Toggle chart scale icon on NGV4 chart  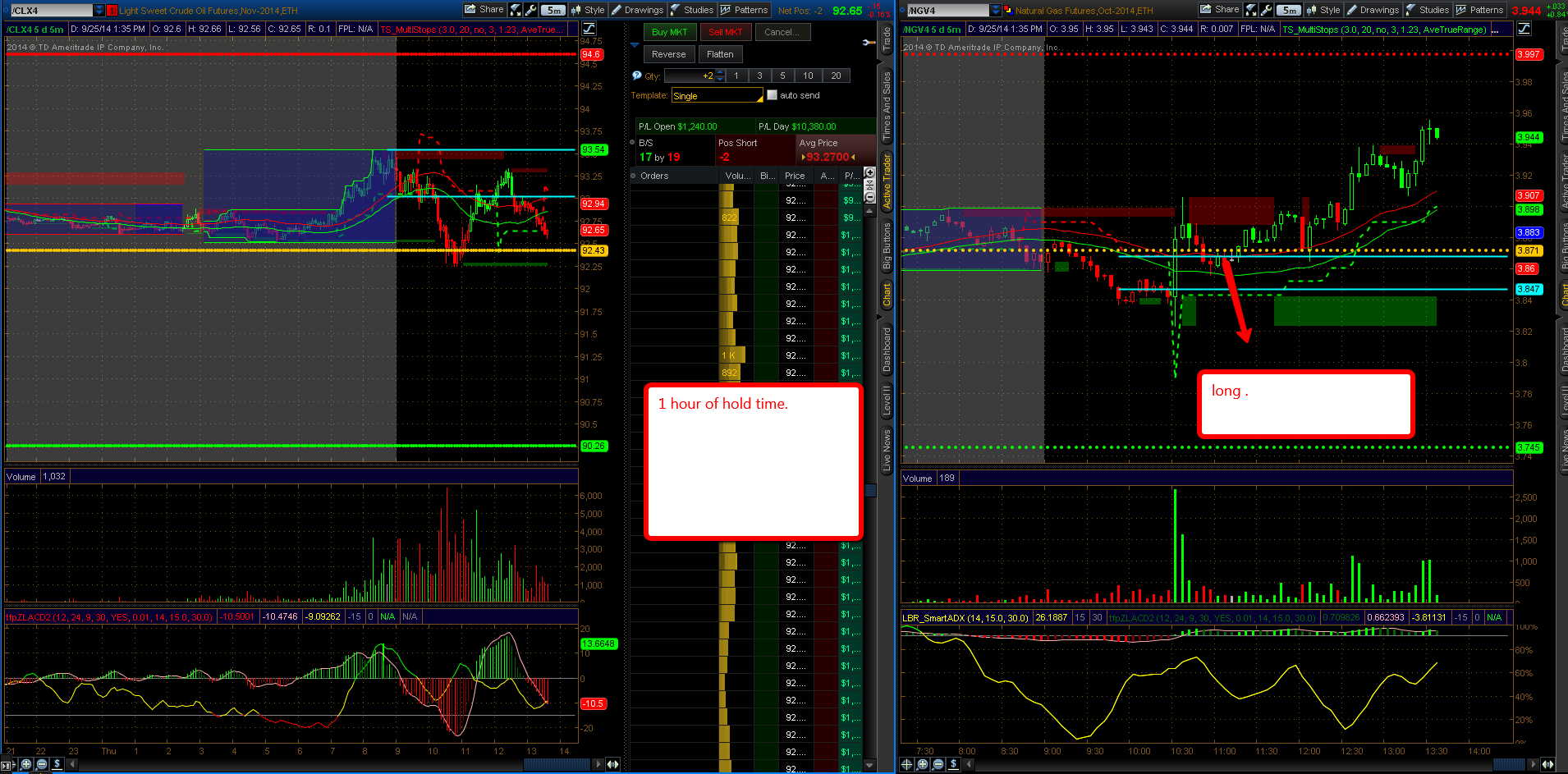(1524, 29)
